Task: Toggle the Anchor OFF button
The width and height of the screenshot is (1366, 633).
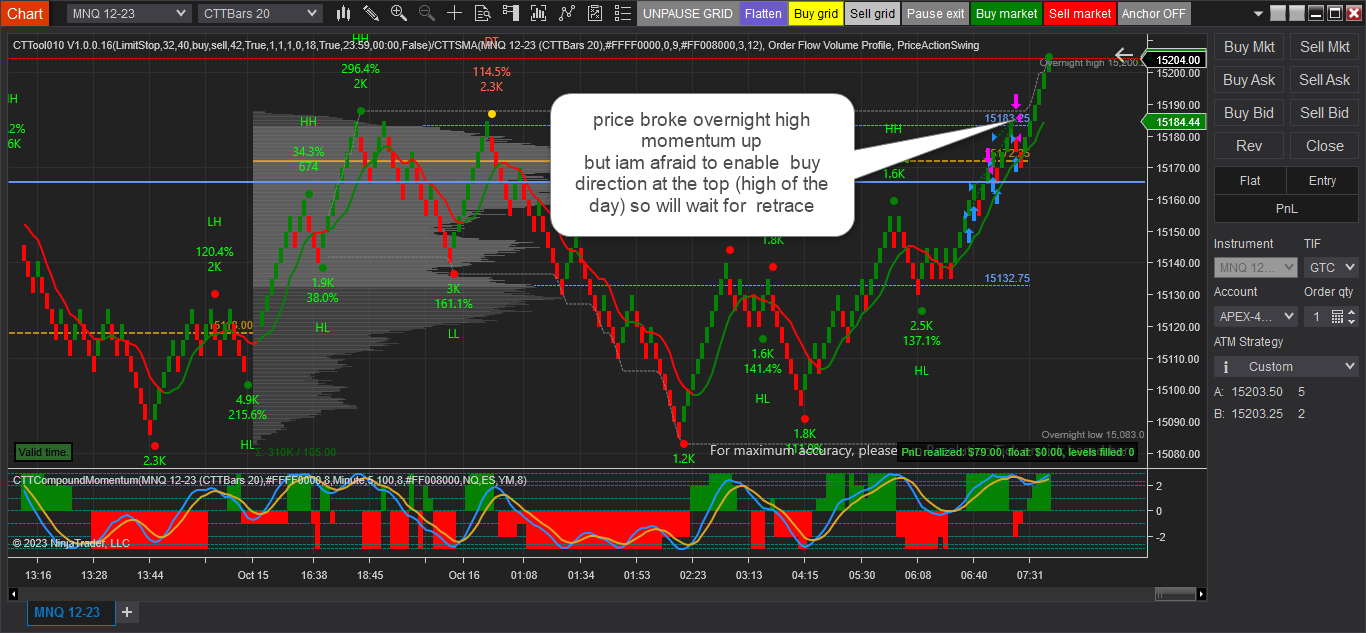Action: [x=1154, y=14]
